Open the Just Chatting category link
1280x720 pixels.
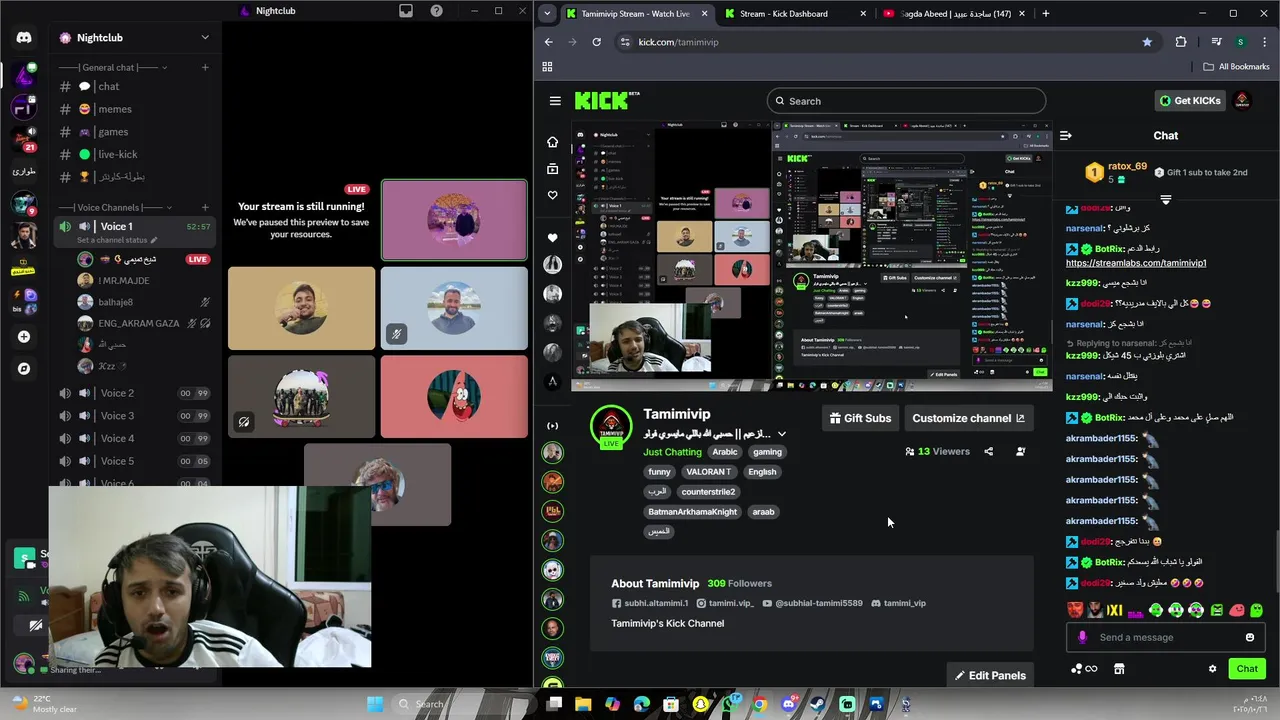672,452
